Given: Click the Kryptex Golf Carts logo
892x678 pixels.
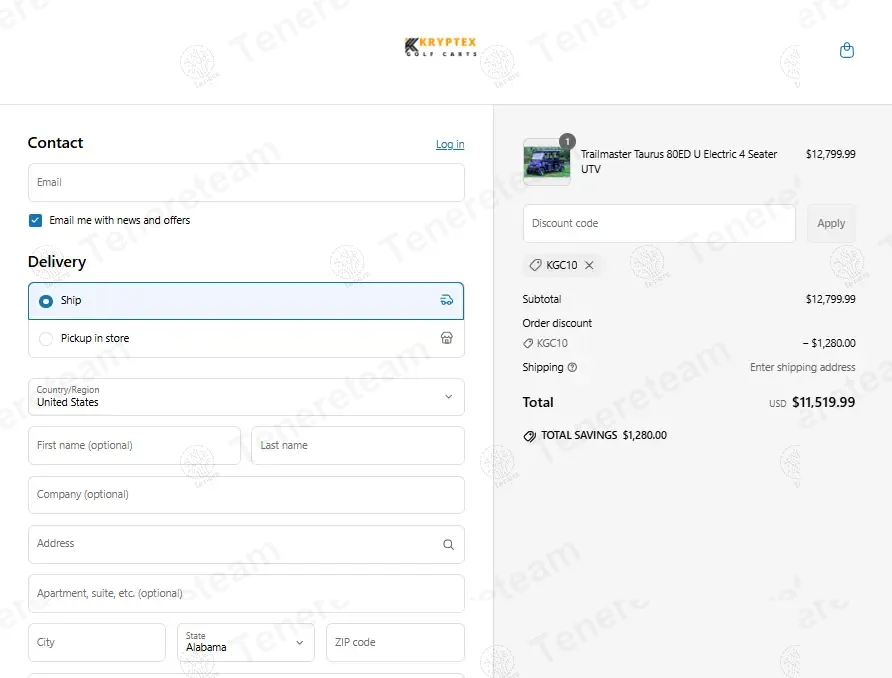Looking at the screenshot, I should point(441,47).
